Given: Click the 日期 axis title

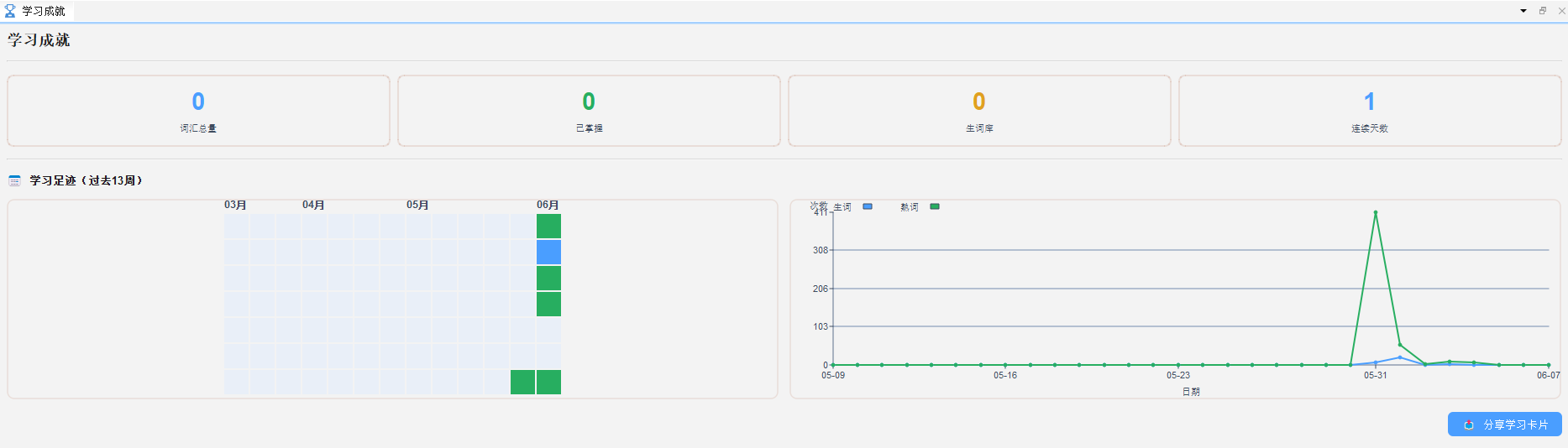Looking at the screenshot, I should click(x=1191, y=392).
